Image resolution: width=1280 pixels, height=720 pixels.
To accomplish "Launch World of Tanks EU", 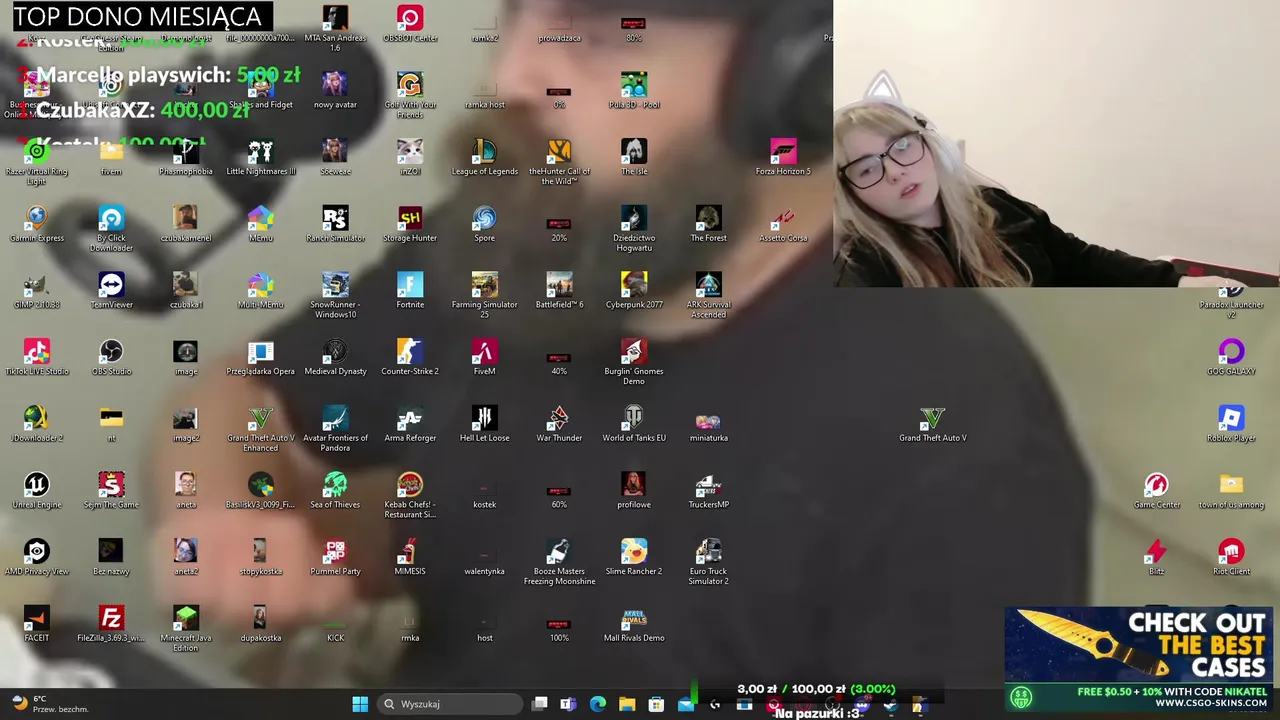I will [x=634, y=424].
